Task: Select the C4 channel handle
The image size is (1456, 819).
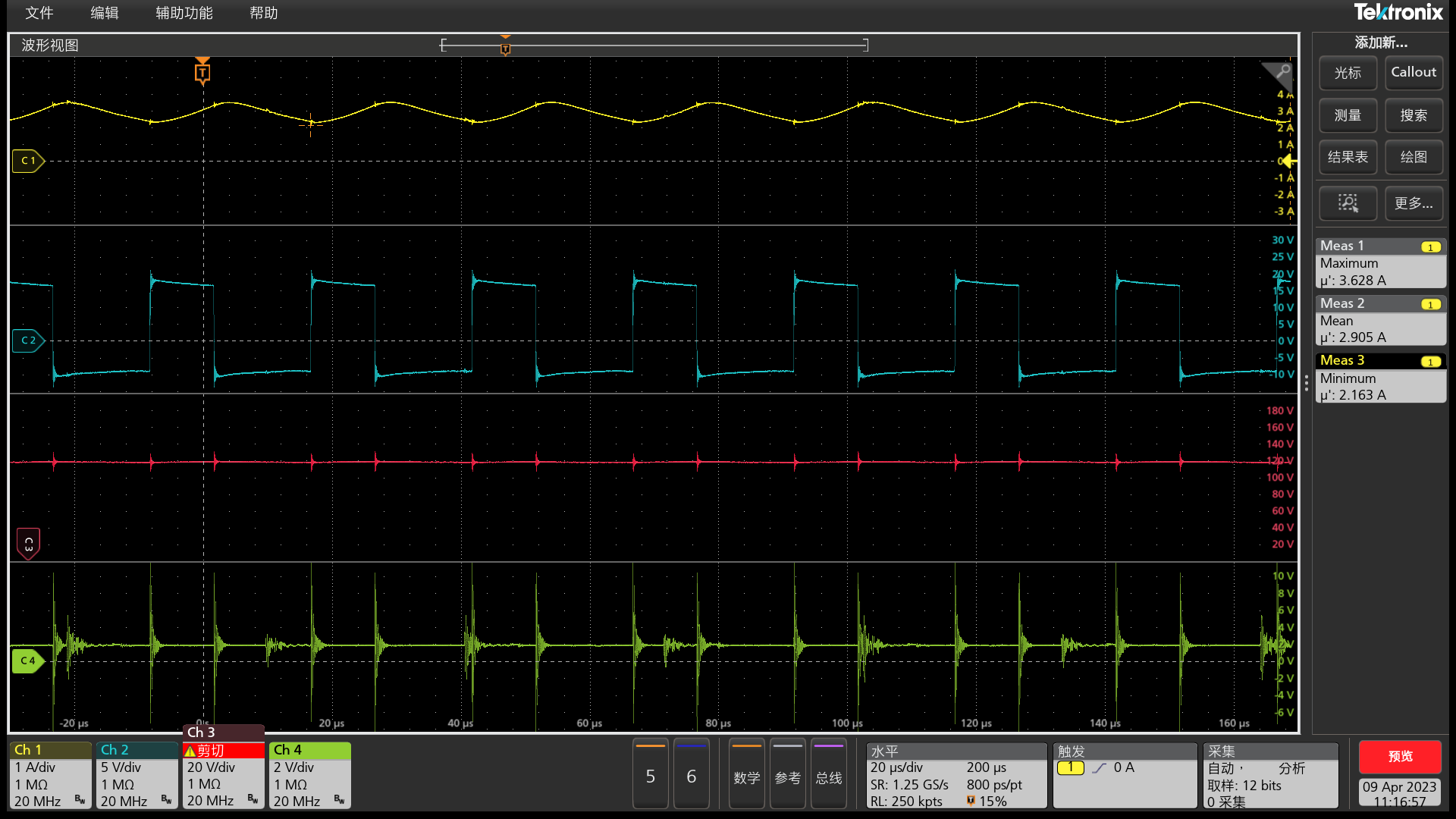Action: [28, 661]
